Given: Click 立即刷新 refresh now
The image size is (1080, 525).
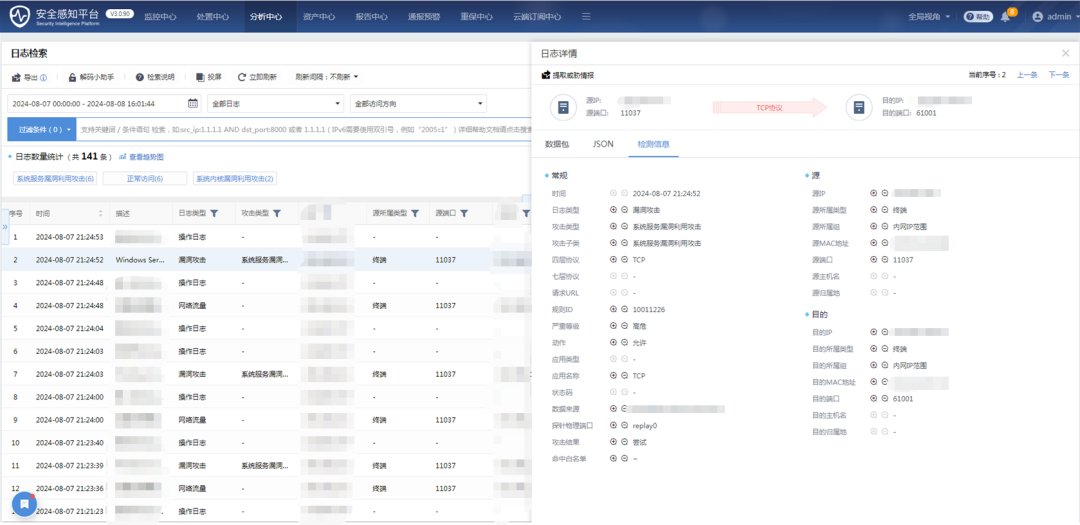Looking at the screenshot, I should coord(257,77).
